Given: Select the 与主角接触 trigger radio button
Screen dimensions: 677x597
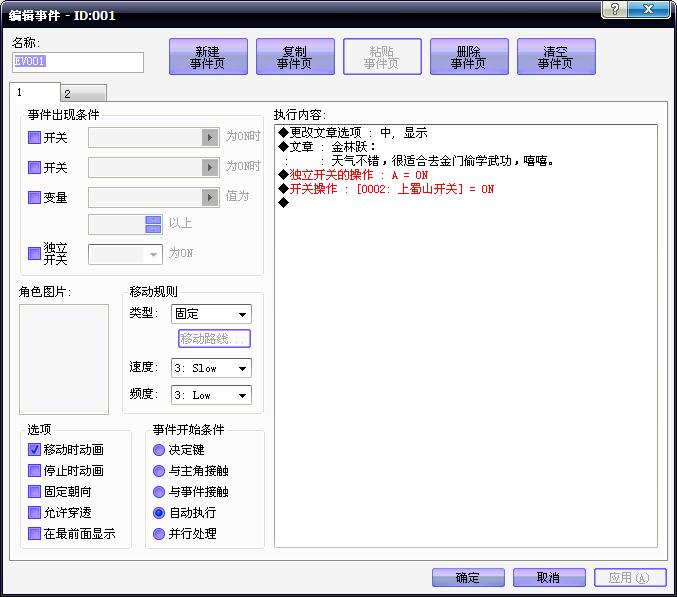Looking at the screenshot, I should pyautogui.click(x=159, y=471).
